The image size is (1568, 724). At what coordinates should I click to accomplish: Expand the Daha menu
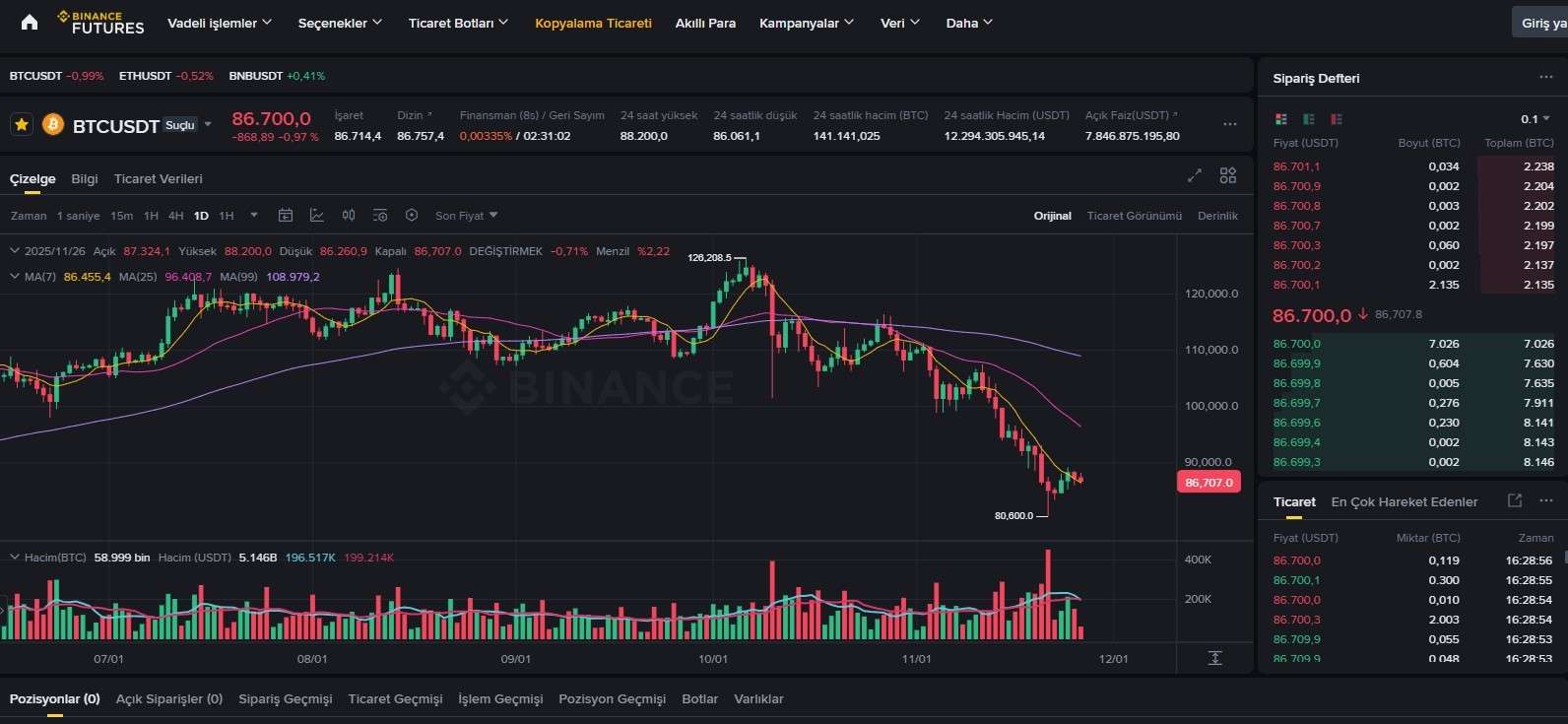point(969,23)
